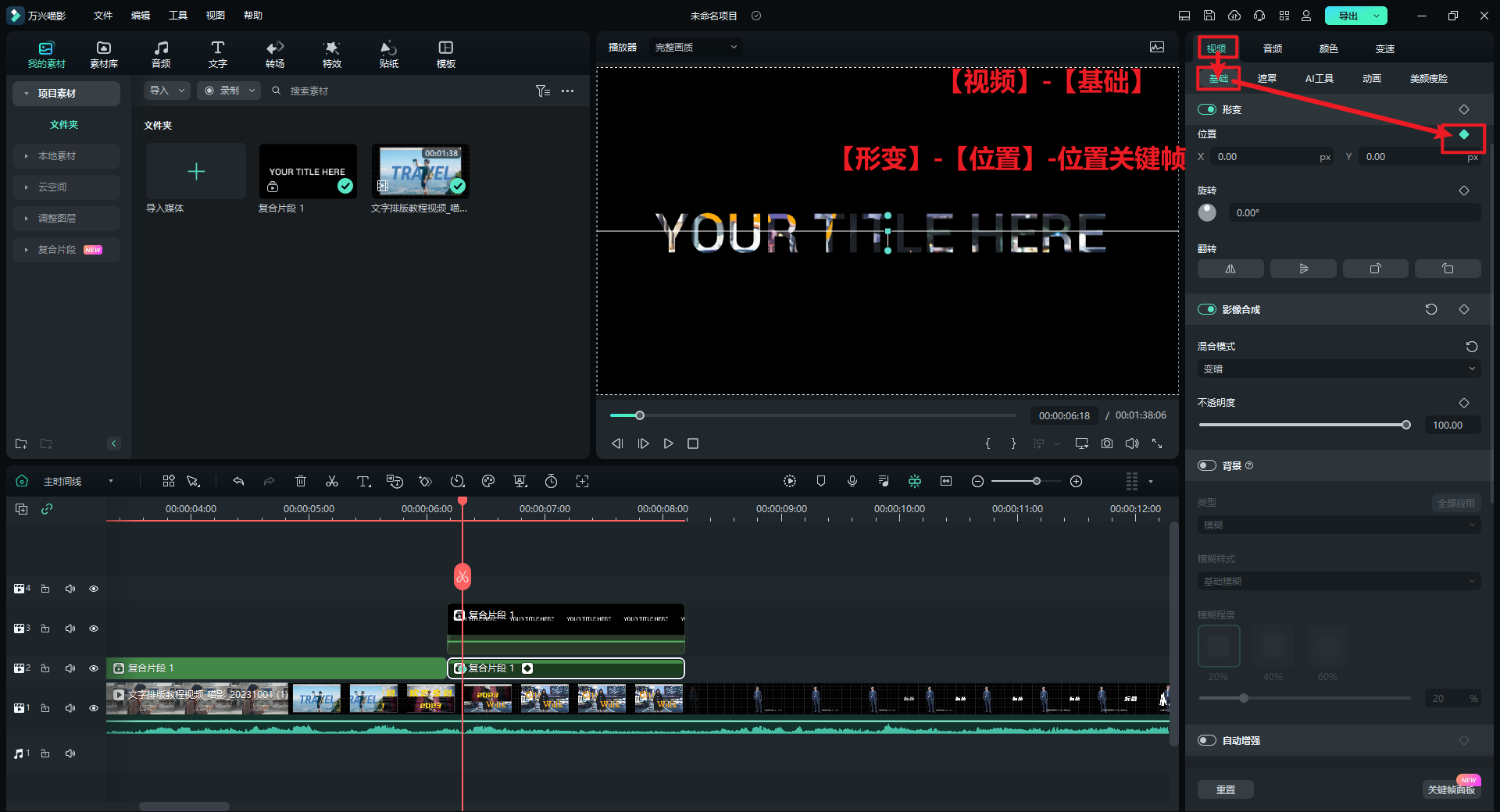Select the 文字排版教程视频 media thumbnail
1500x812 pixels.
[420, 172]
